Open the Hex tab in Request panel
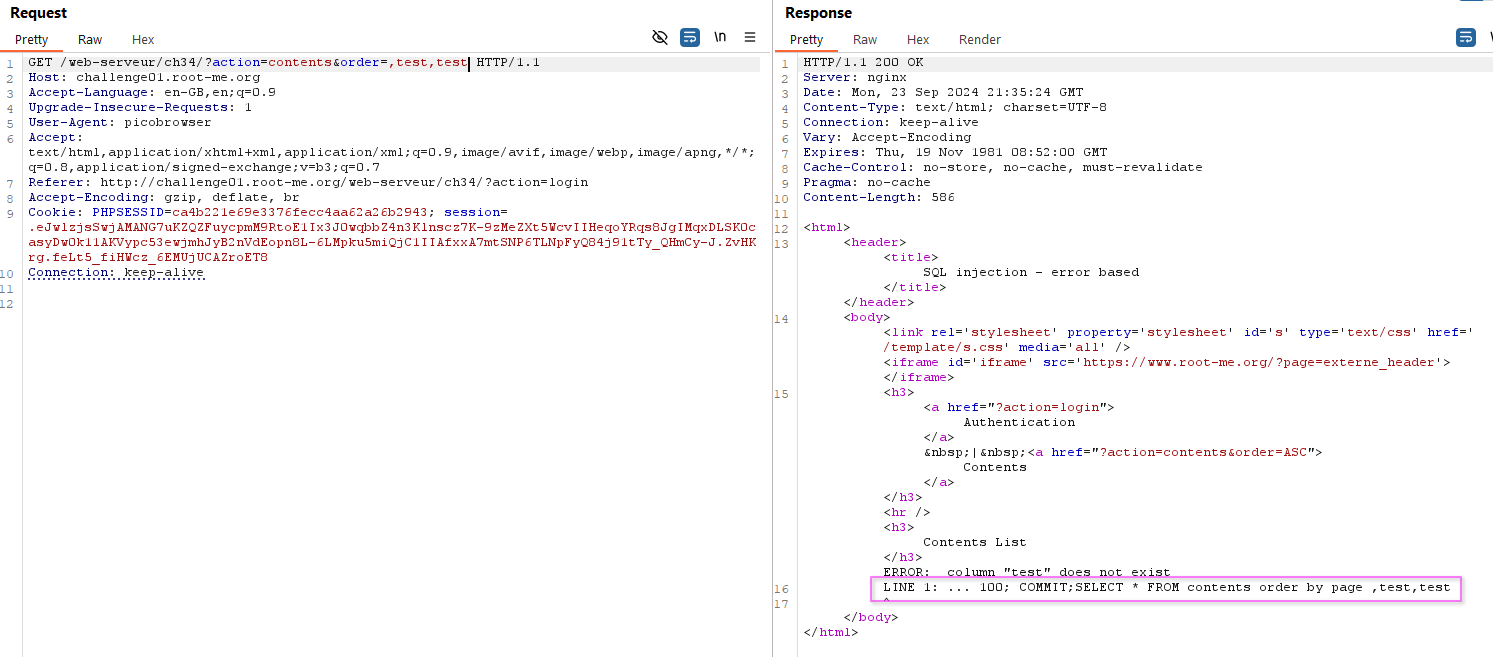 click(x=143, y=40)
